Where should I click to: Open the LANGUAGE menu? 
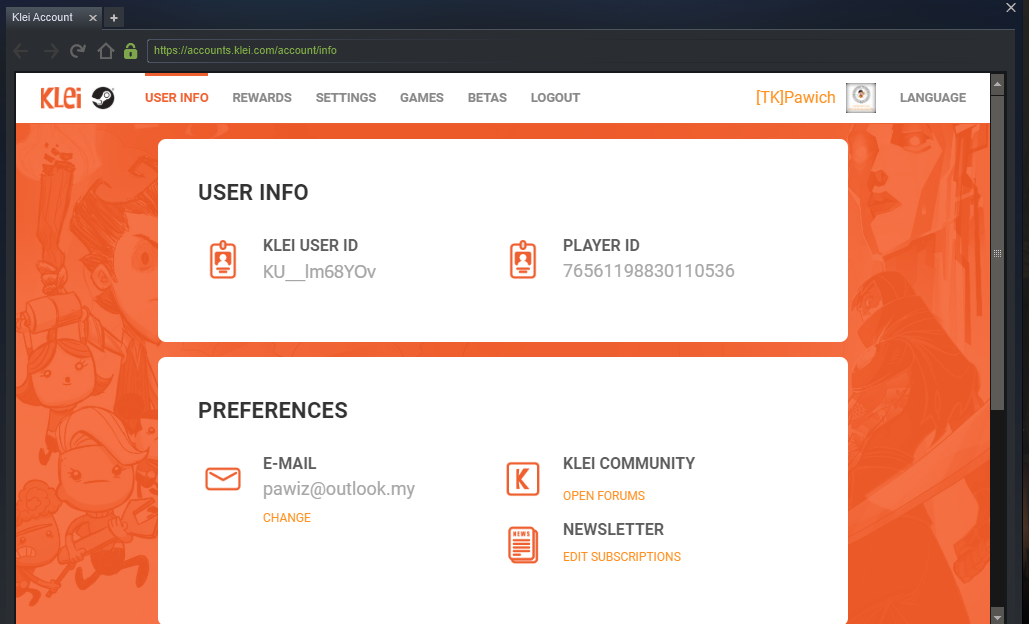coord(933,98)
